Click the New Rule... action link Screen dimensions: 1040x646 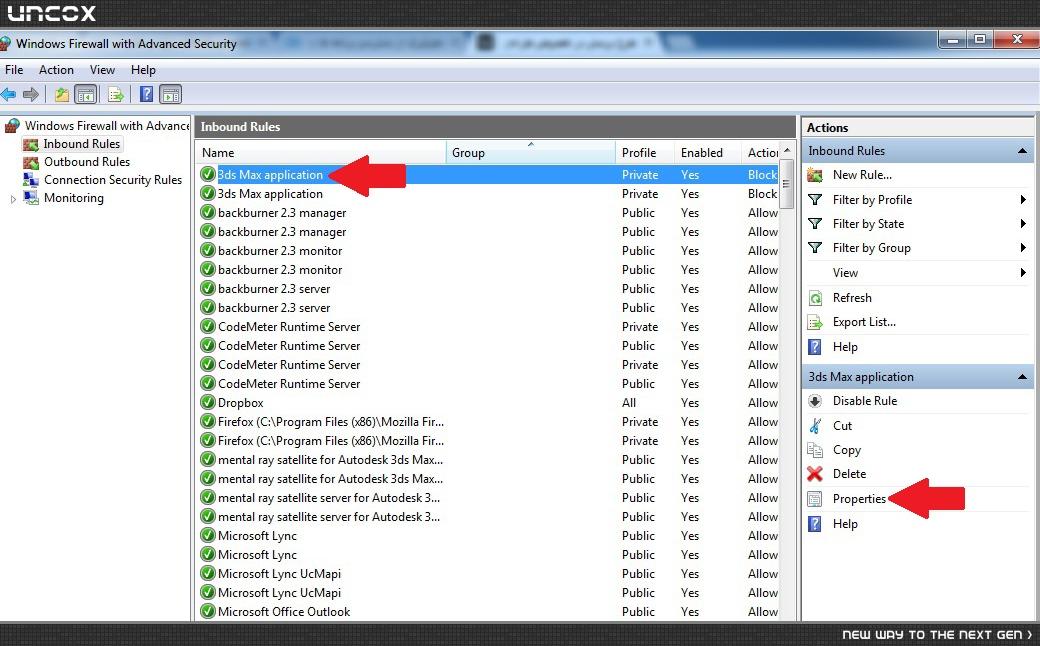pyautogui.click(x=862, y=175)
